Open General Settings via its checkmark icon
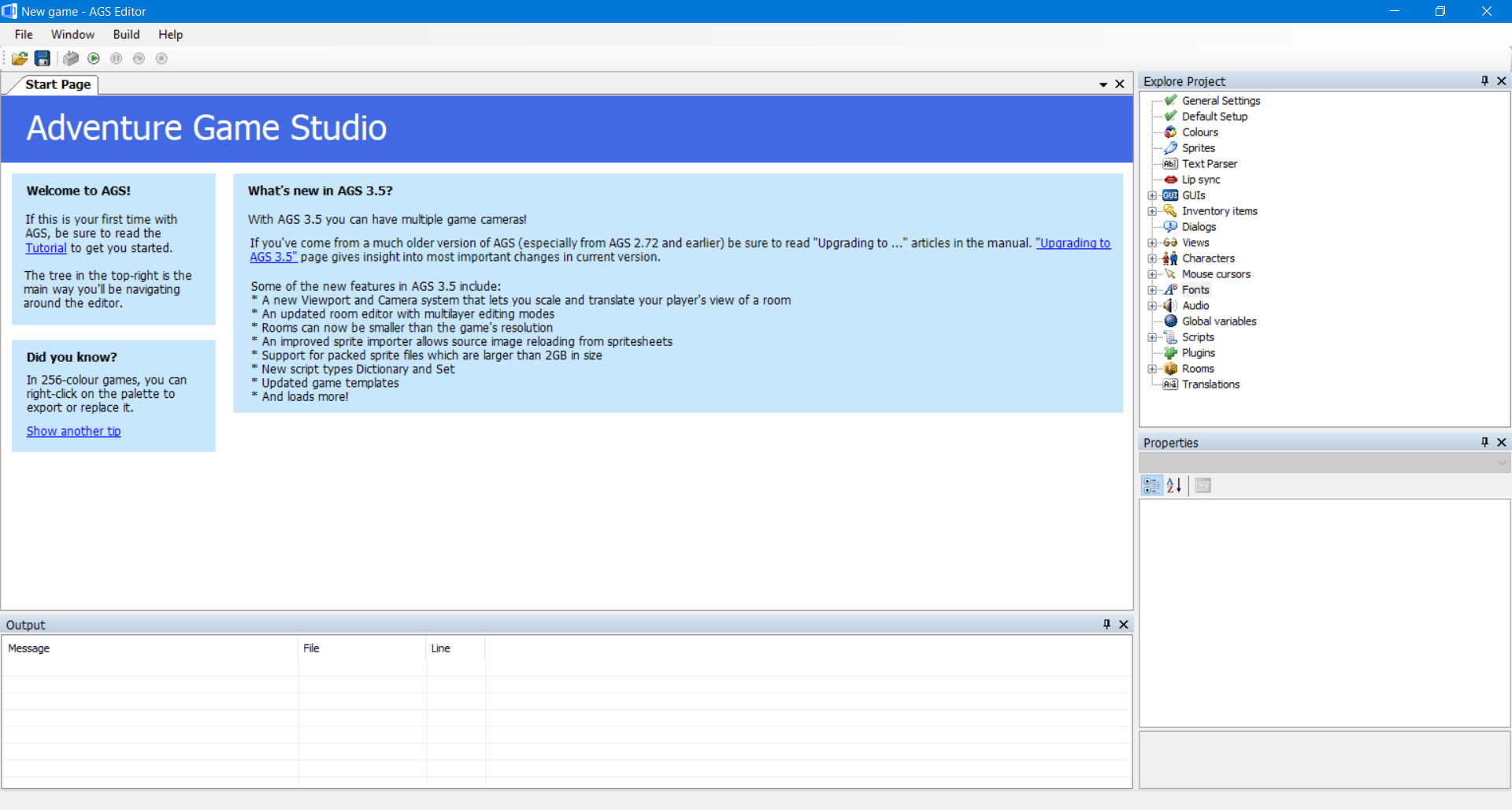Image resolution: width=1512 pixels, height=810 pixels. [1171, 100]
